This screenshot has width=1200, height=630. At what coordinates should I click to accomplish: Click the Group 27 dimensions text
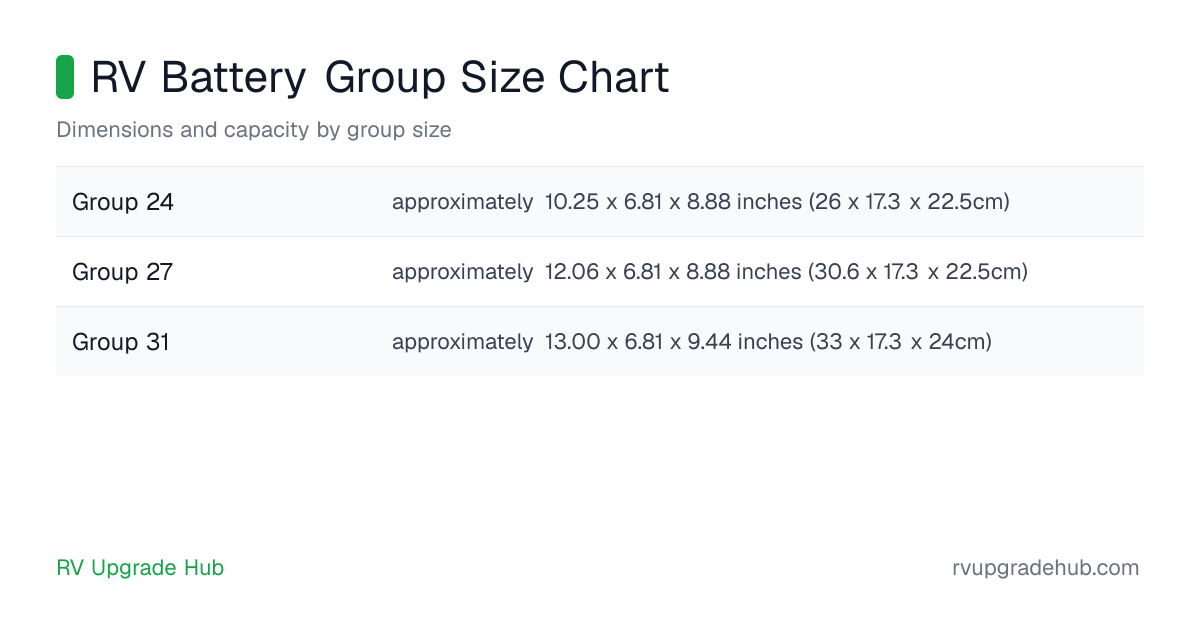pyautogui.click(x=710, y=272)
